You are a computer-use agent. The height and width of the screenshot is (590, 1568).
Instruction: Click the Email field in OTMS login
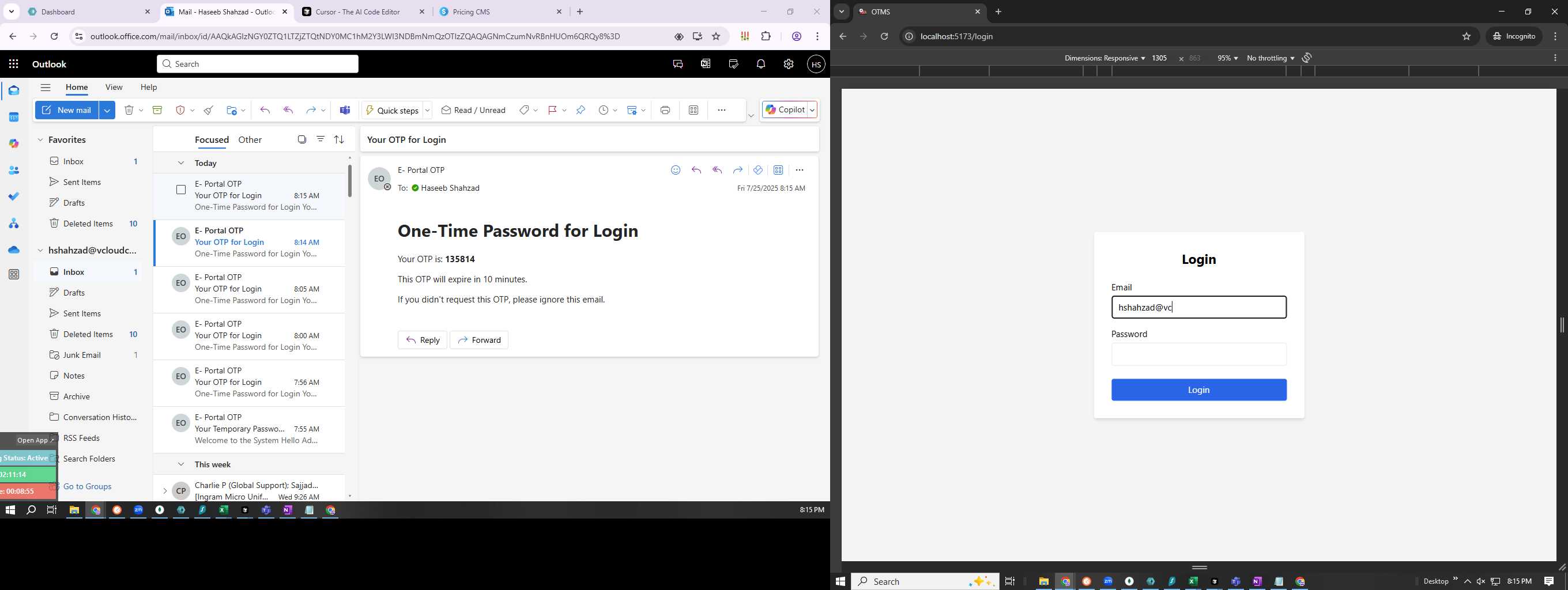(1198, 307)
